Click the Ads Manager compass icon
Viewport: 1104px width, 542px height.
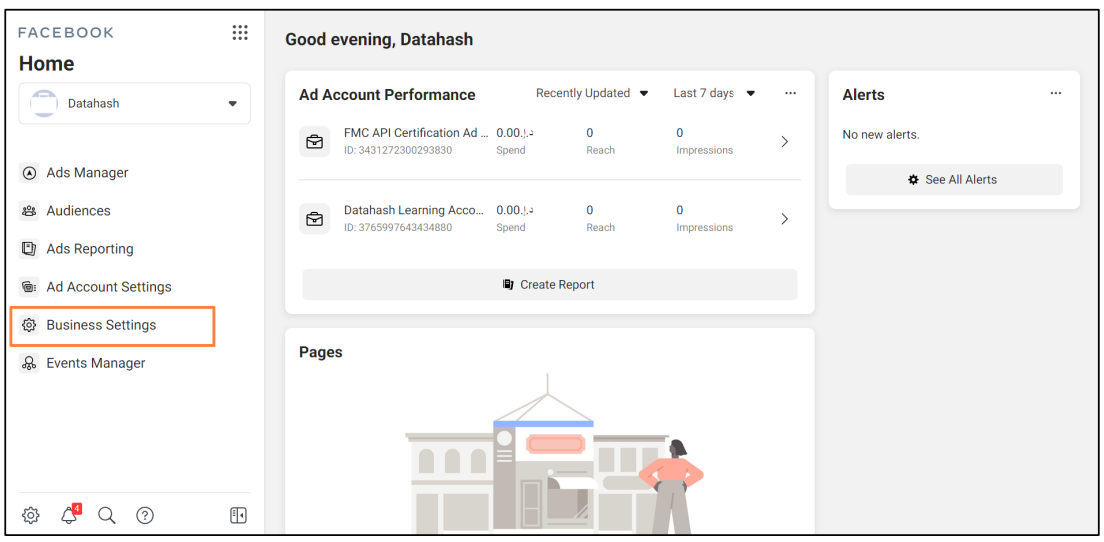[x=30, y=173]
